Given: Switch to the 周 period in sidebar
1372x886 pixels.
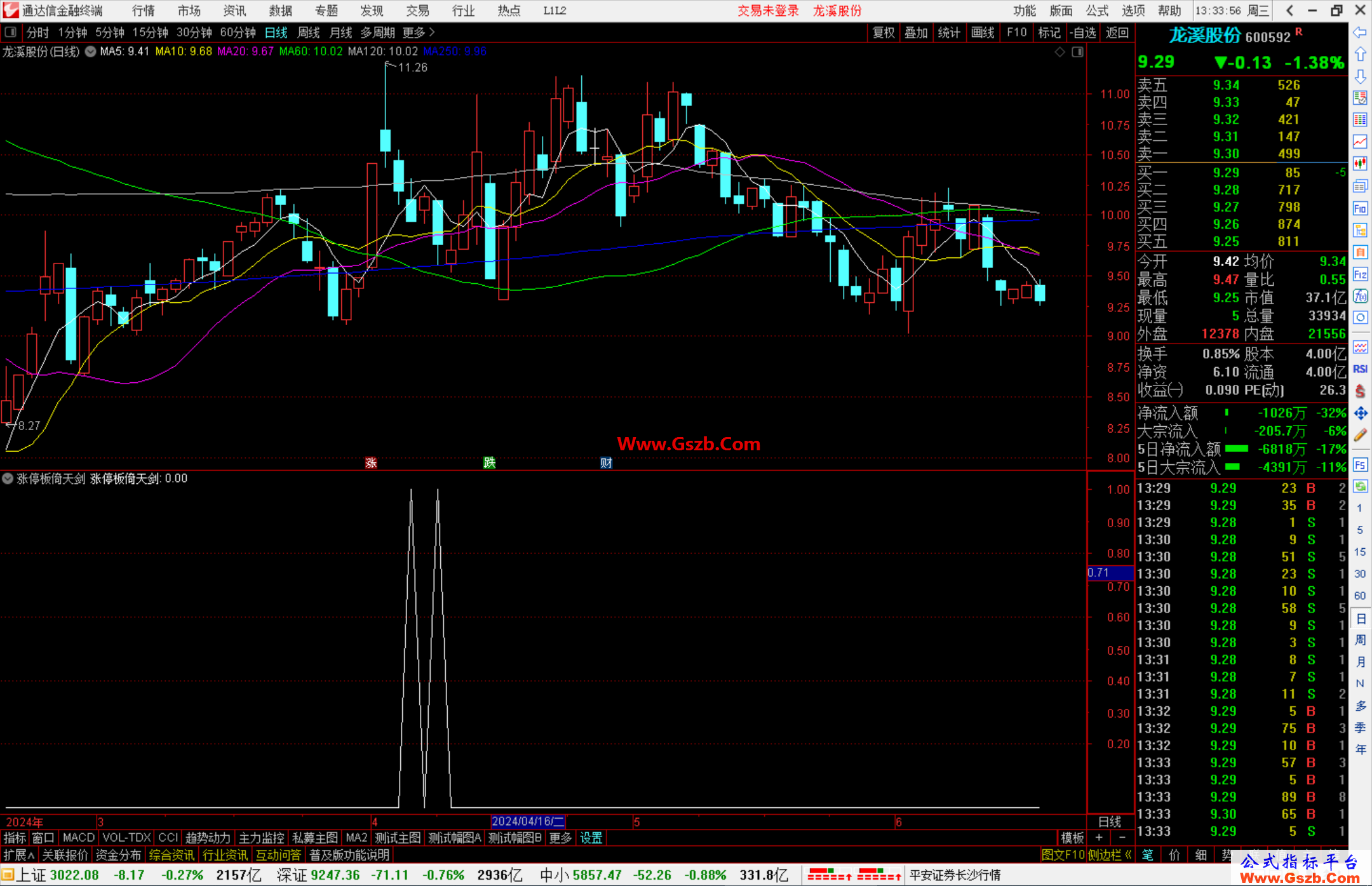Looking at the screenshot, I should [1360, 640].
